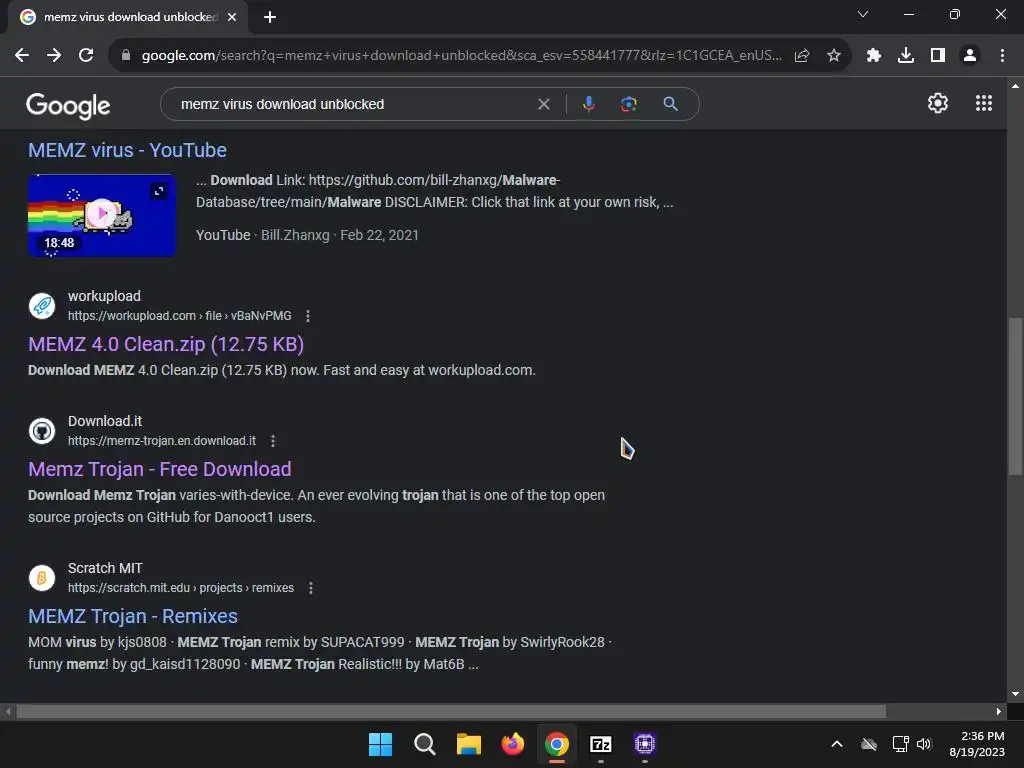Go forward with the browser forward arrow
The height and width of the screenshot is (768, 1024).
point(54,56)
